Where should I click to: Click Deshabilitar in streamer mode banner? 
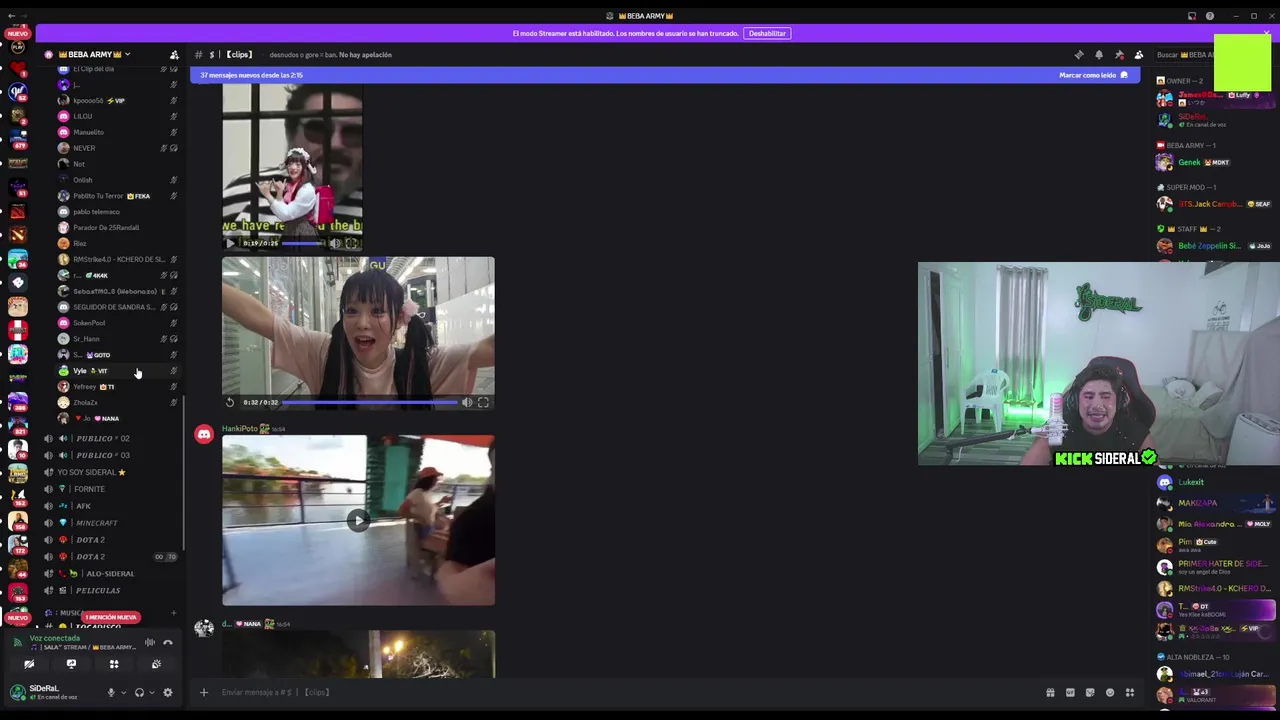pyautogui.click(x=767, y=33)
